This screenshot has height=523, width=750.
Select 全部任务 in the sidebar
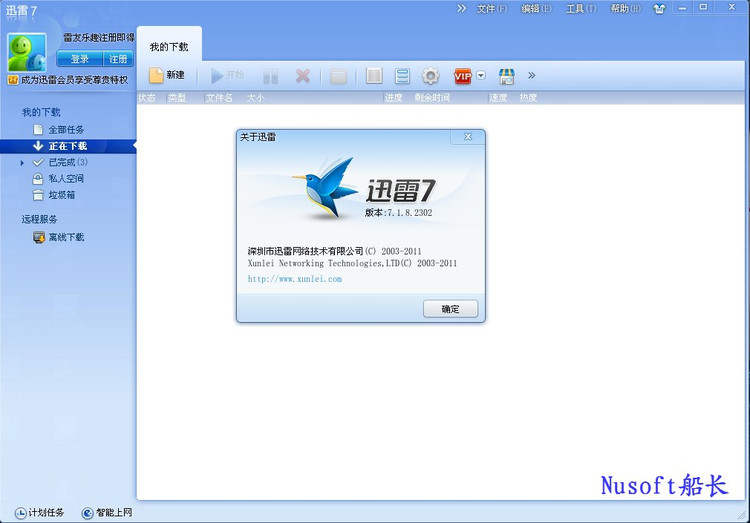66,130
